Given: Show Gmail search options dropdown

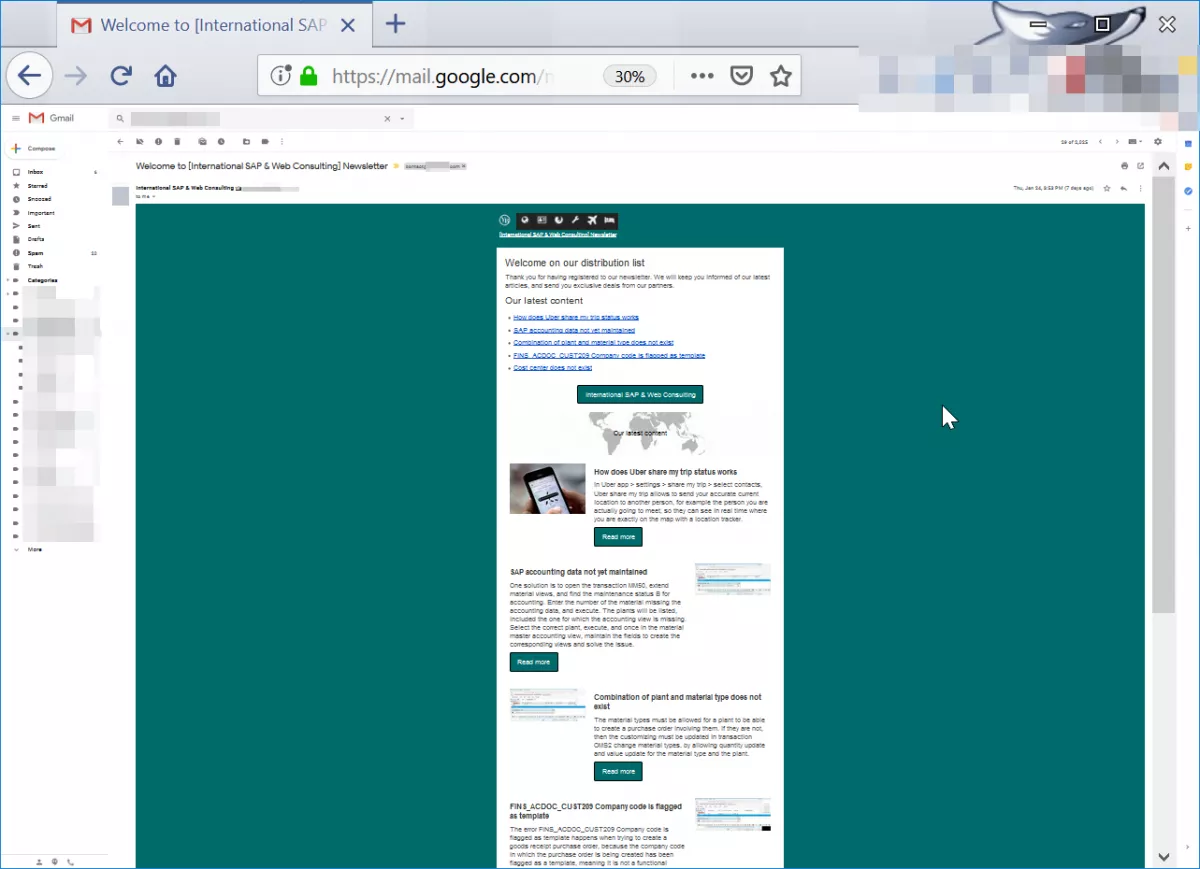Looking at the screenshot, I should pyautogui.click(x=402, y=118).
